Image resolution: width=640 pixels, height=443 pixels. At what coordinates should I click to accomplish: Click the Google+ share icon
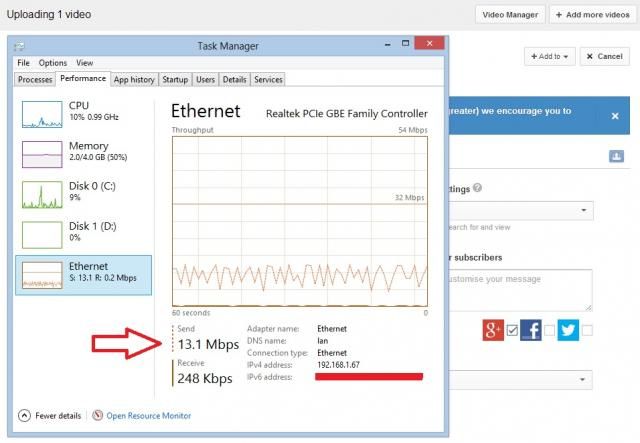[x=493, y=330]
